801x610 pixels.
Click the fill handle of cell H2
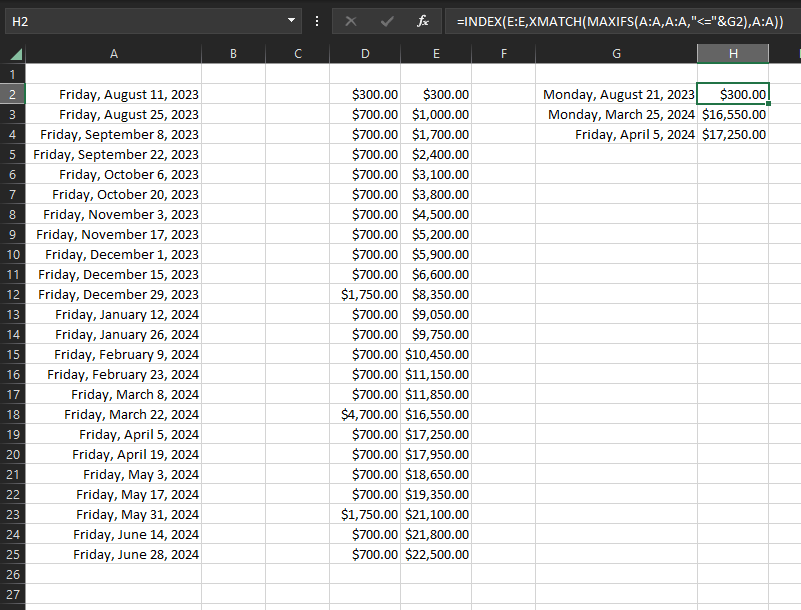(768, 104)
